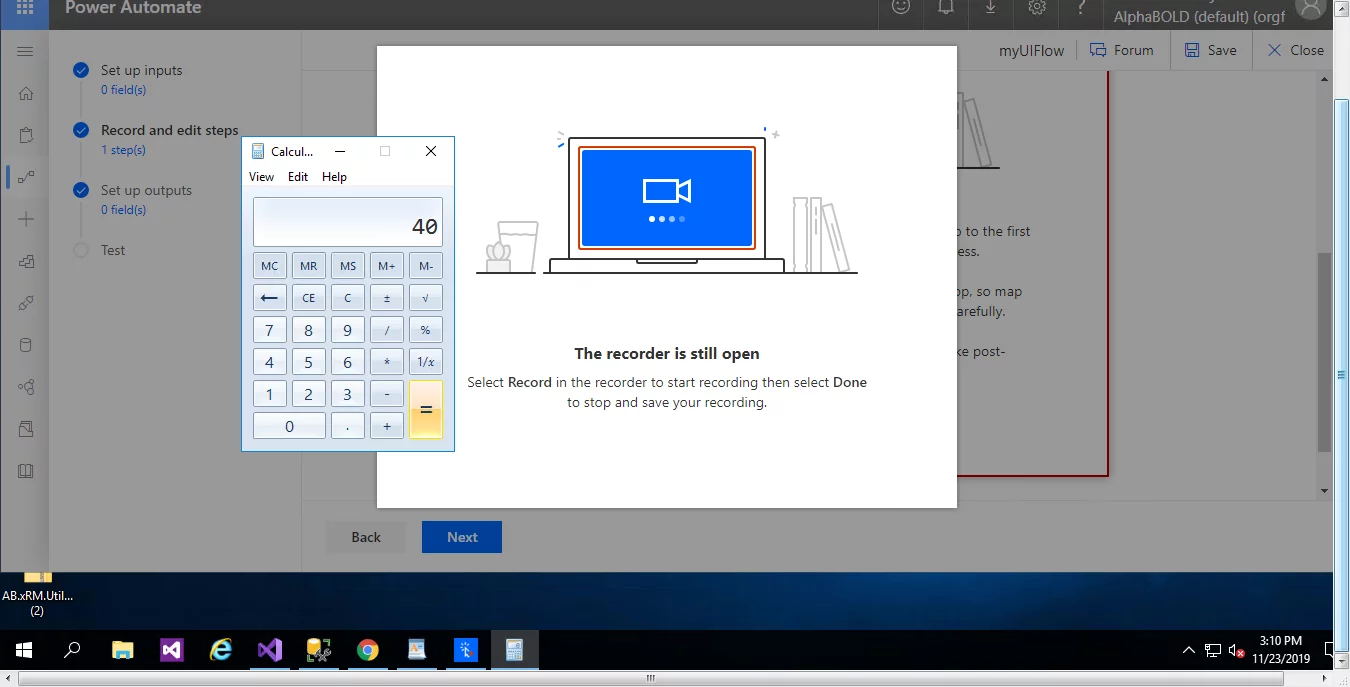Click Calculator plus-minus sign button
This screenshot has height=687, width=1350.
pos(387,298)
